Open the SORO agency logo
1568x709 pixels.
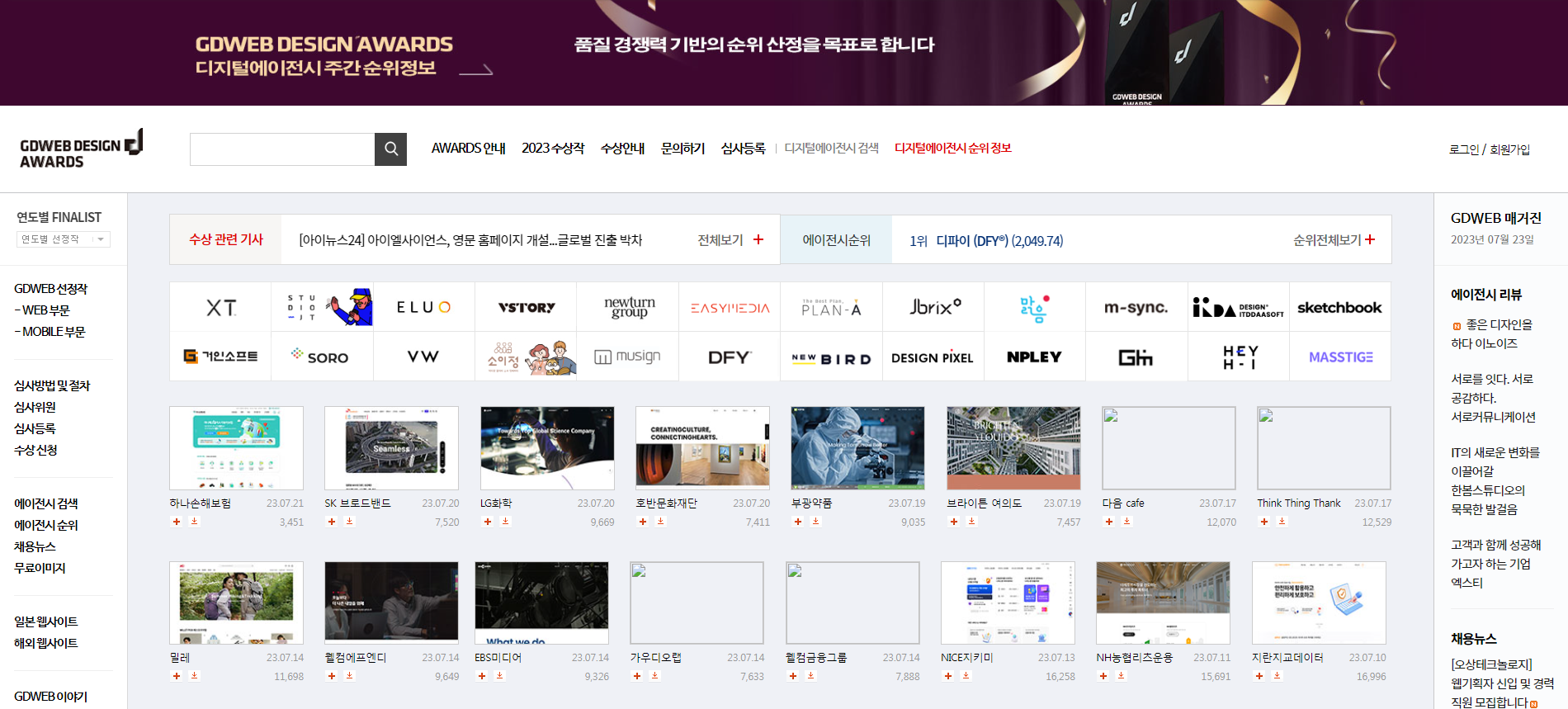pos(322,357)
